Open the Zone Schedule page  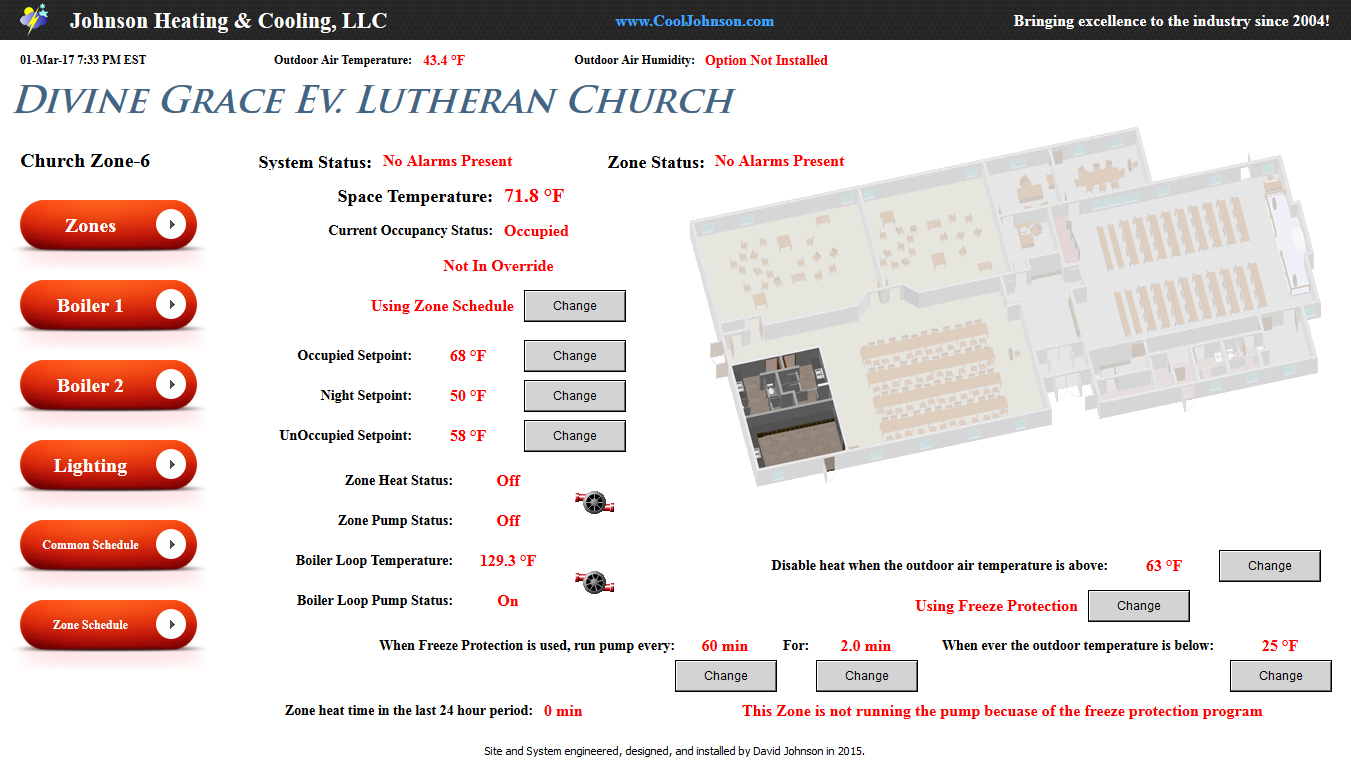[108, 625]
